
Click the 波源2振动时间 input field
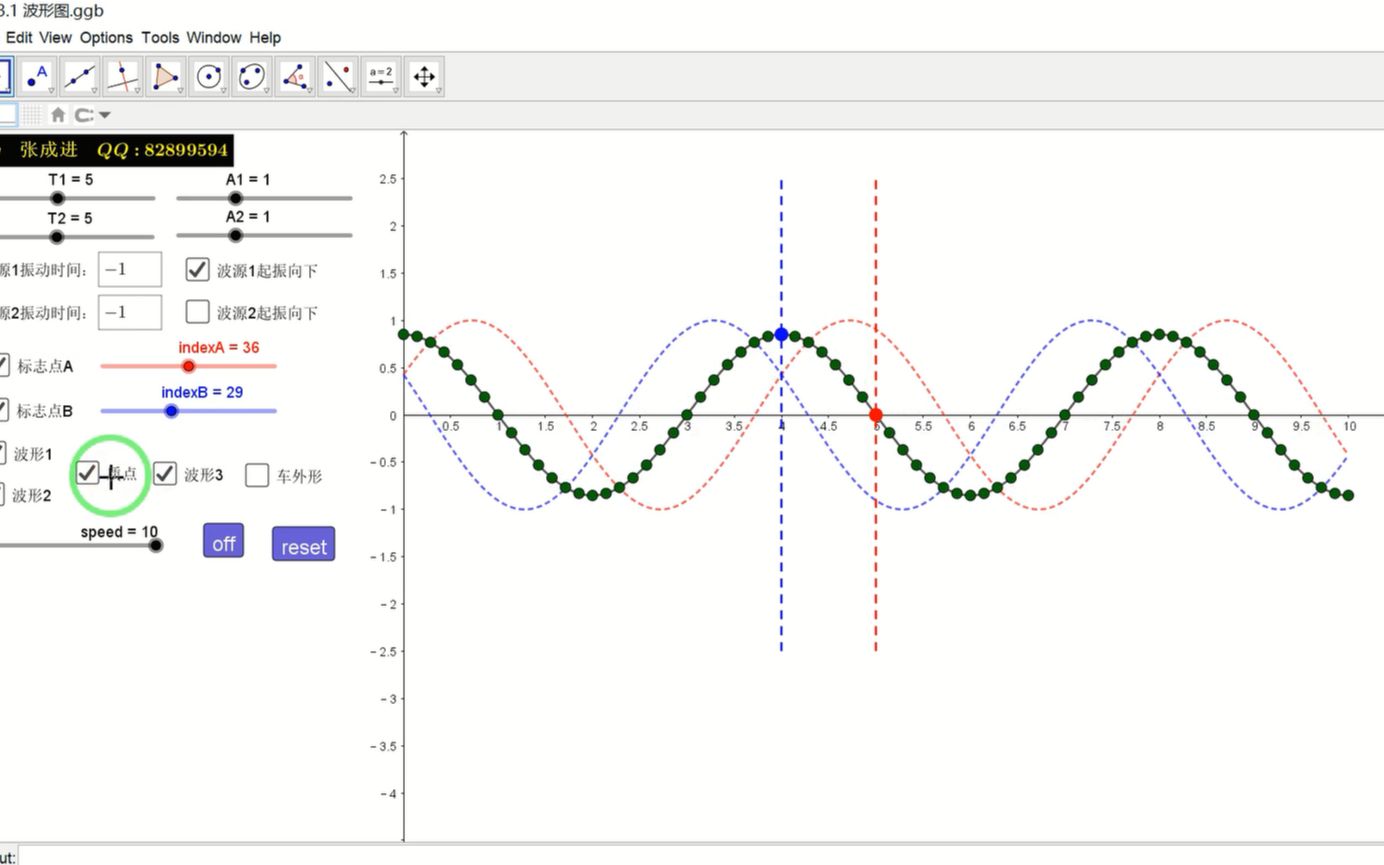[130, 312]
